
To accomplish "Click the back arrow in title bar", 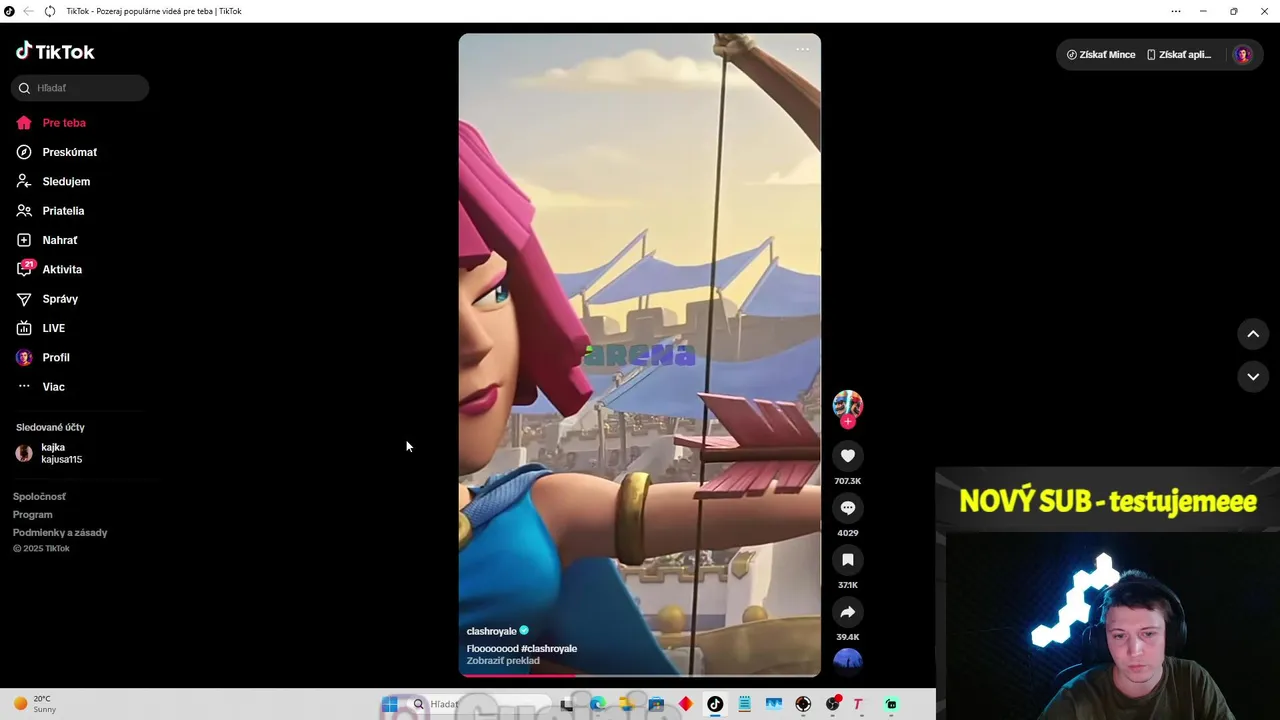I will (x=28, y=11).
